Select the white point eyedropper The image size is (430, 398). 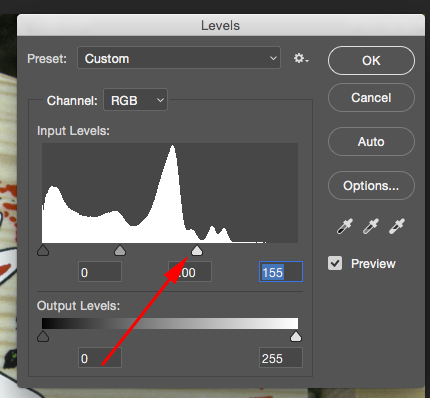pyautogui.click(x=397, y=226)
